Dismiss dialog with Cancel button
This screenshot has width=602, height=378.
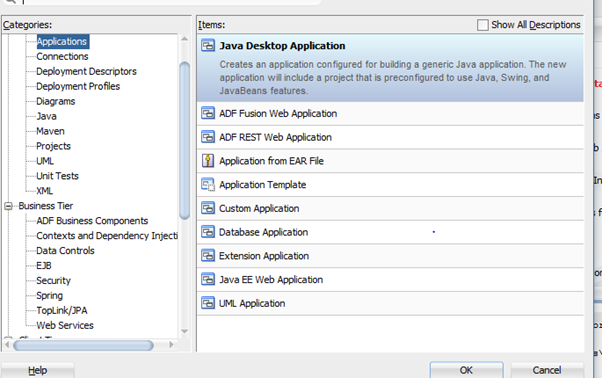coord(547,370)
